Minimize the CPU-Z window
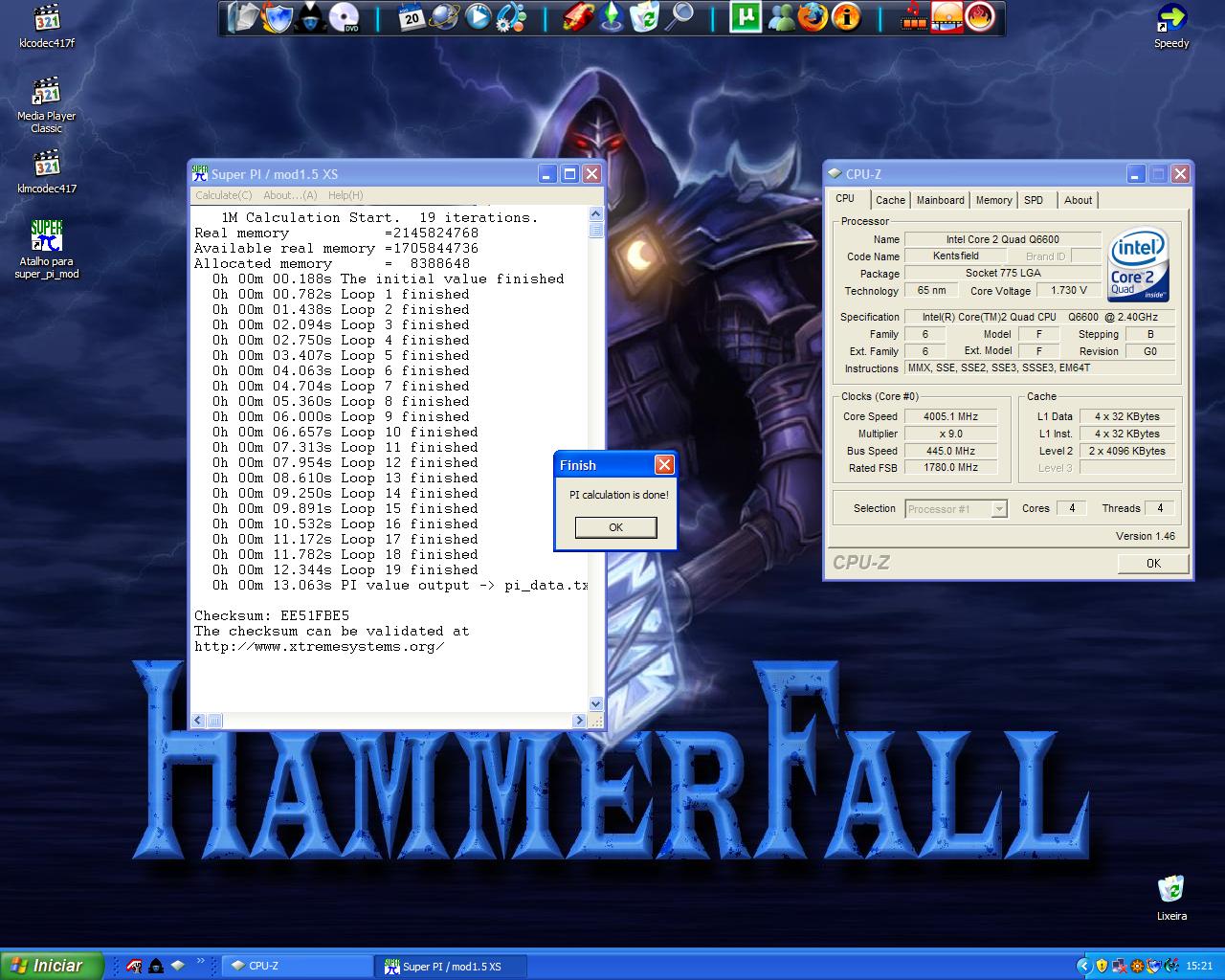Screen dimensions: 1225x980 pyautogui.click(x=1136, y=173)
